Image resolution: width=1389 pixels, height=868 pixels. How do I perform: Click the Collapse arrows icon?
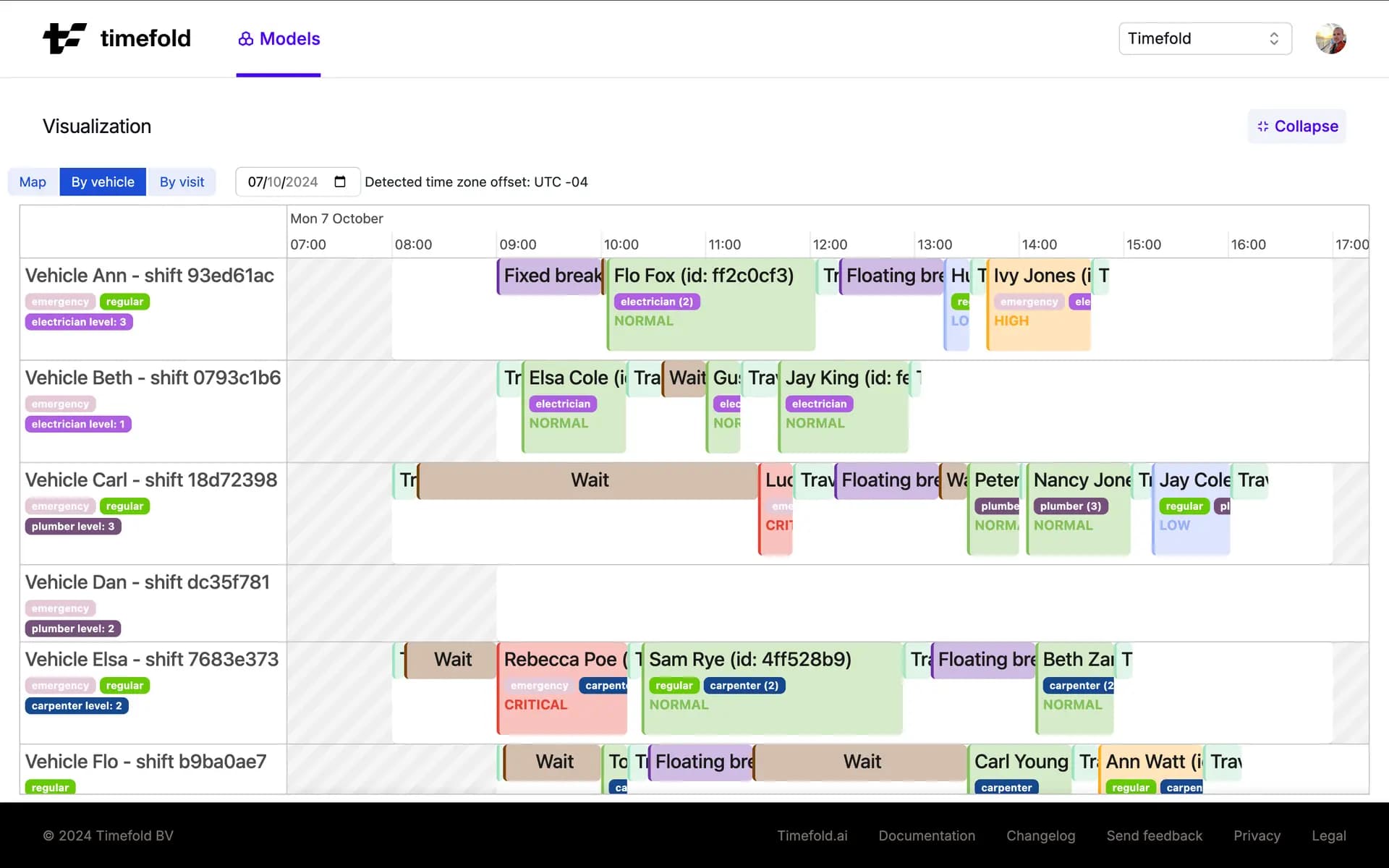[x=1263, y=127]
